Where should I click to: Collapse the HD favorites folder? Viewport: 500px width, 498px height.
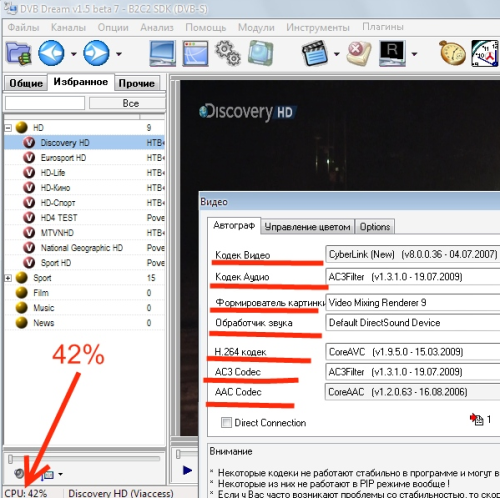pyautogui.click(x=8, y=128)
